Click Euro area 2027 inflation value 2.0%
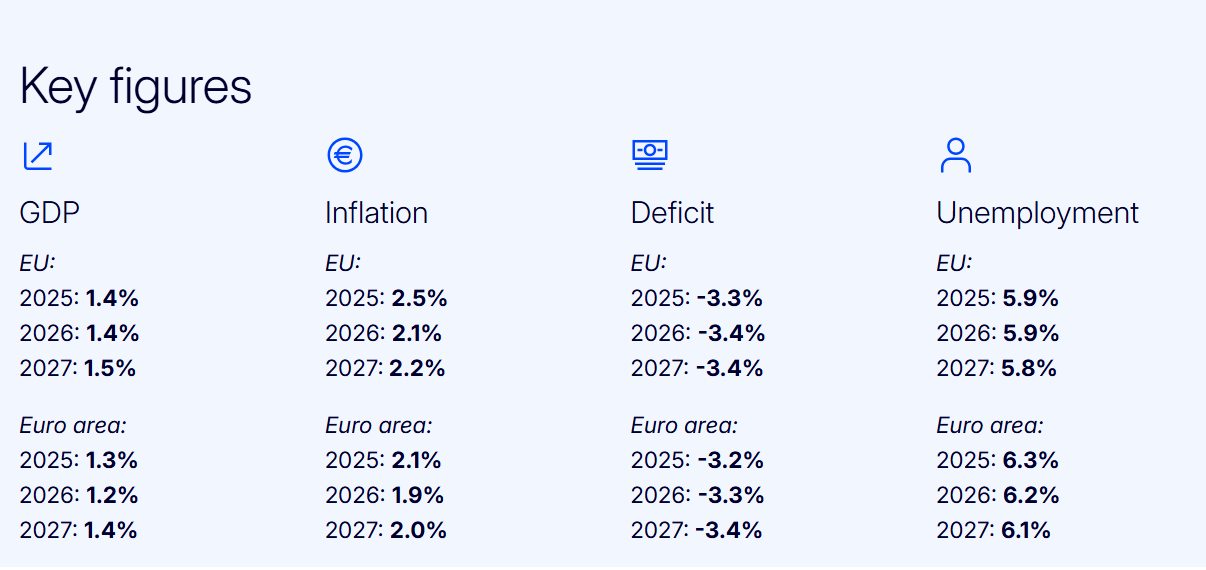 [x=419, y=530]
